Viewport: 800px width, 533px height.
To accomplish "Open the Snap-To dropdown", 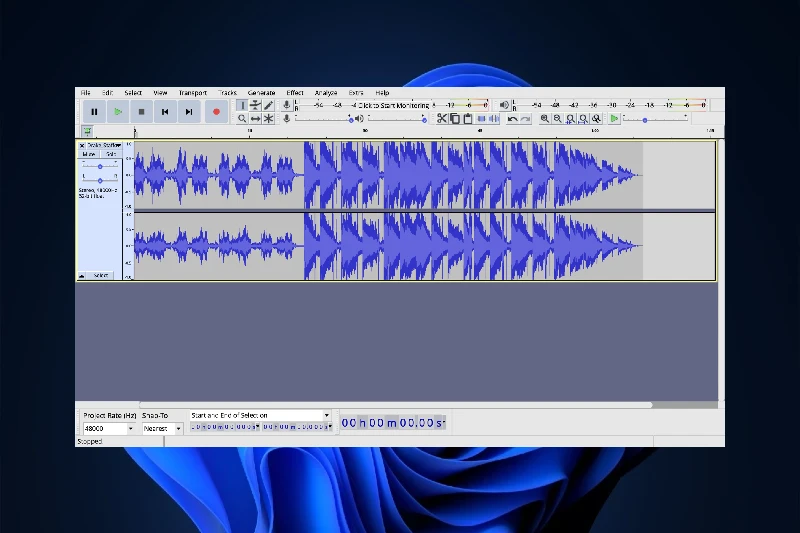I will coord(178,428).
